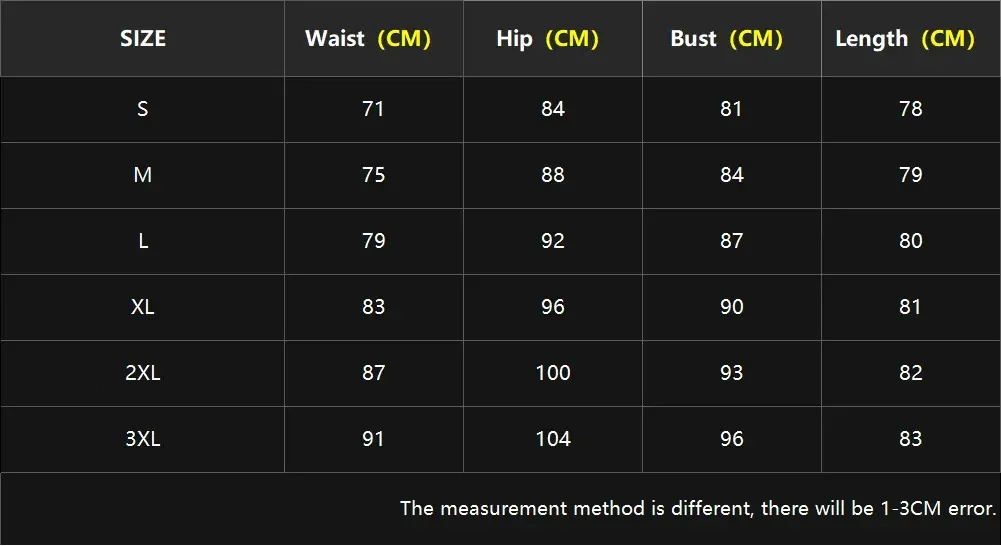Select the 2XL size label
This screenshot has height=546, width=1001.
142,373
